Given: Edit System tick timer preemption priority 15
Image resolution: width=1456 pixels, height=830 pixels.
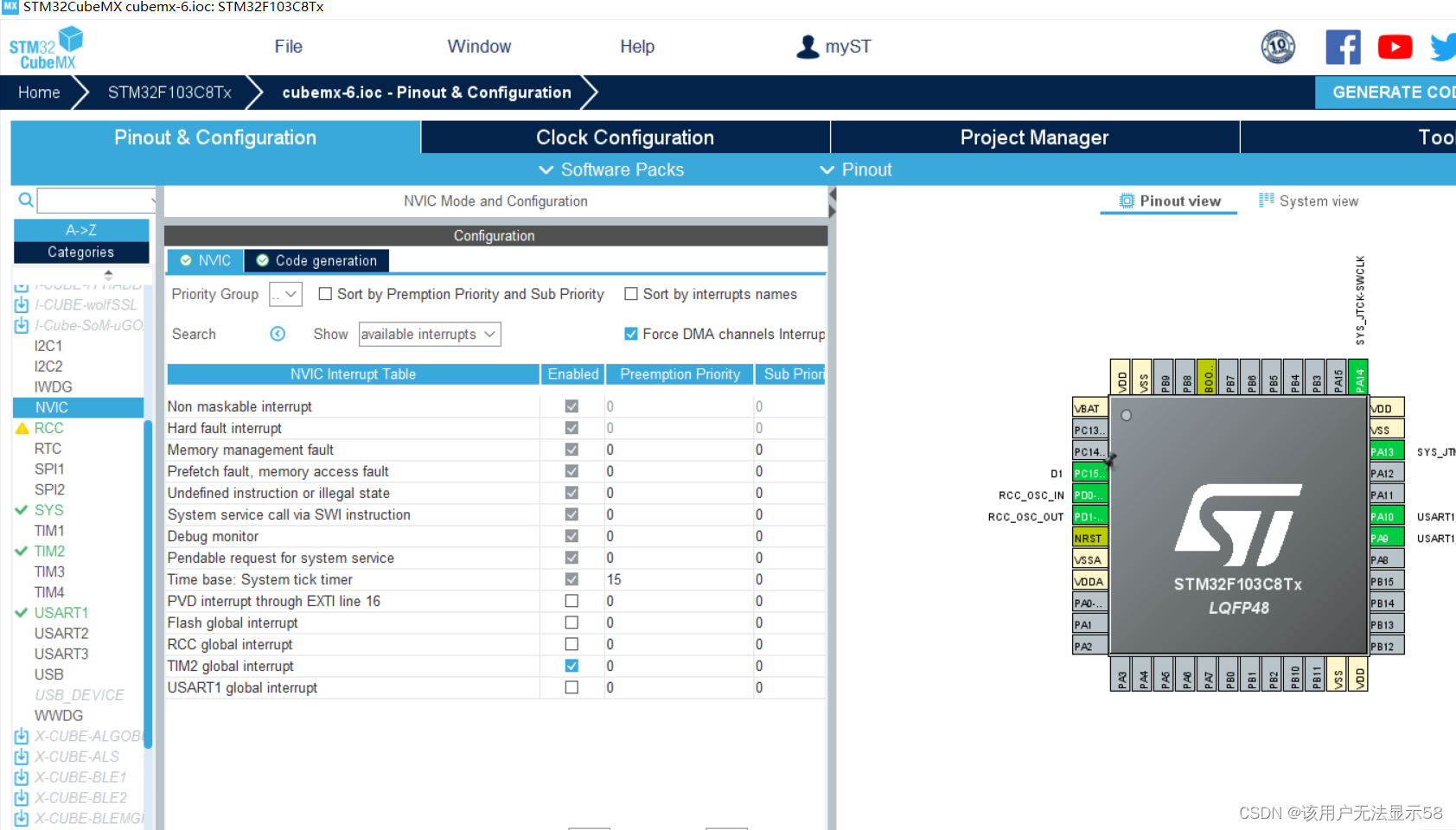Looking at the screenshot, I should (679, 579).
